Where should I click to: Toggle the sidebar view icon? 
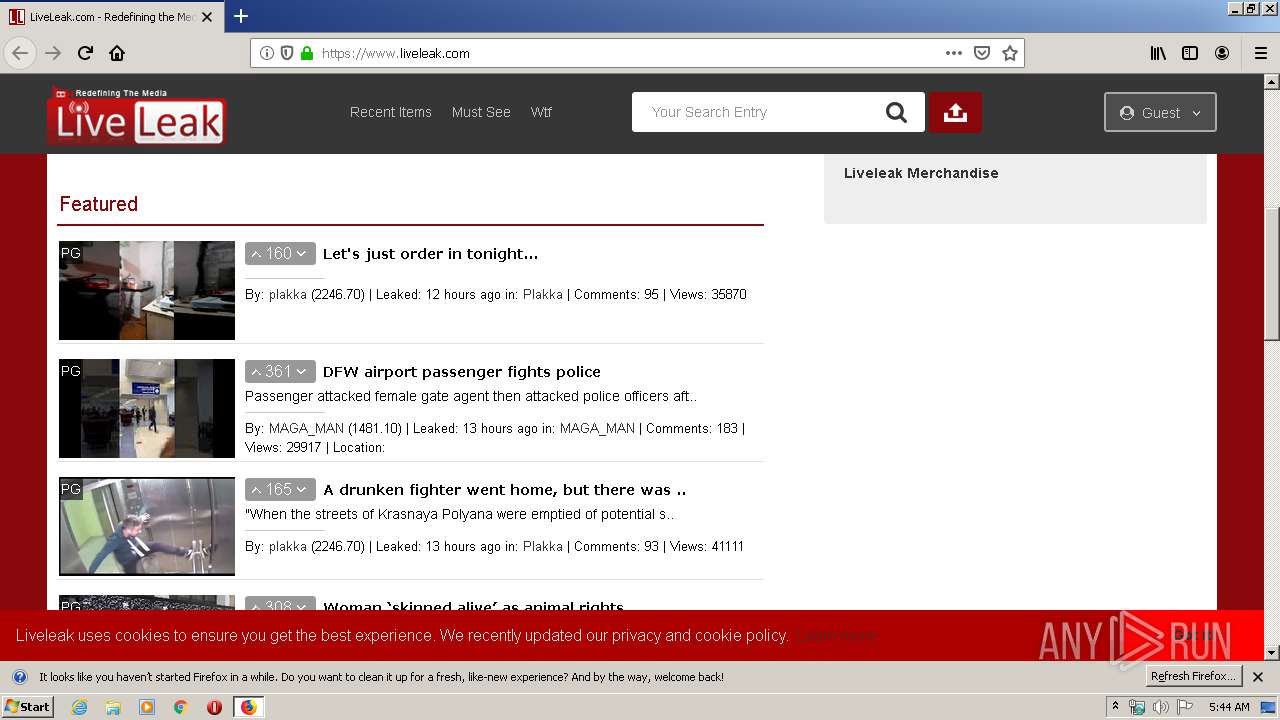click(1190, 53)
